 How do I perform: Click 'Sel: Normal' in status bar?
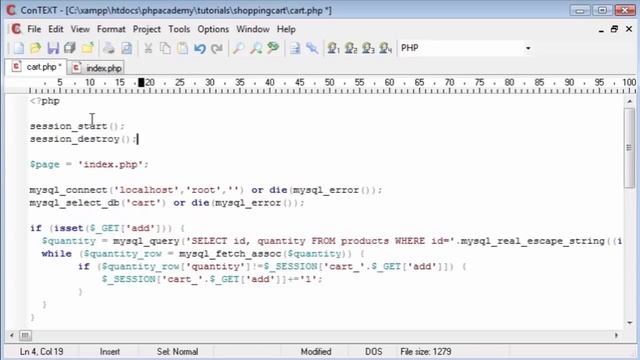point(177,351)
